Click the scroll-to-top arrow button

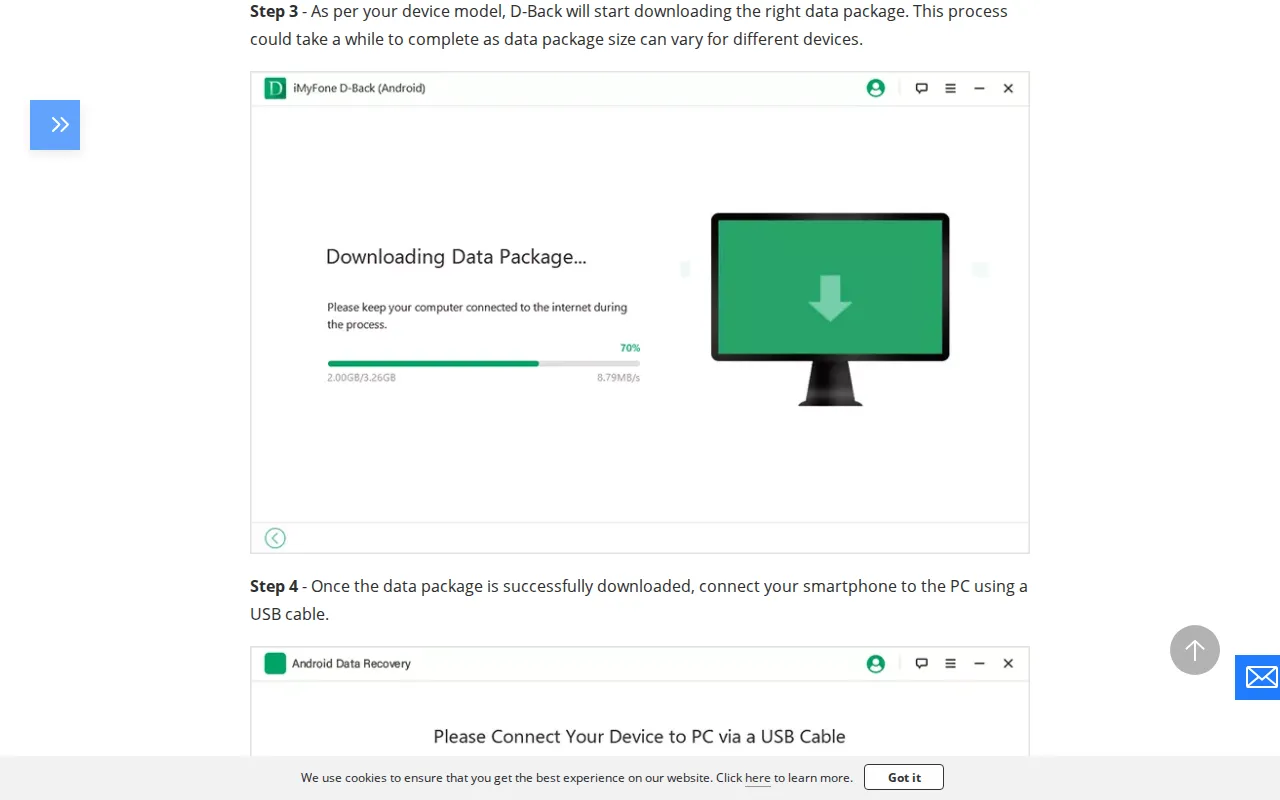[x=1195, y=650]
